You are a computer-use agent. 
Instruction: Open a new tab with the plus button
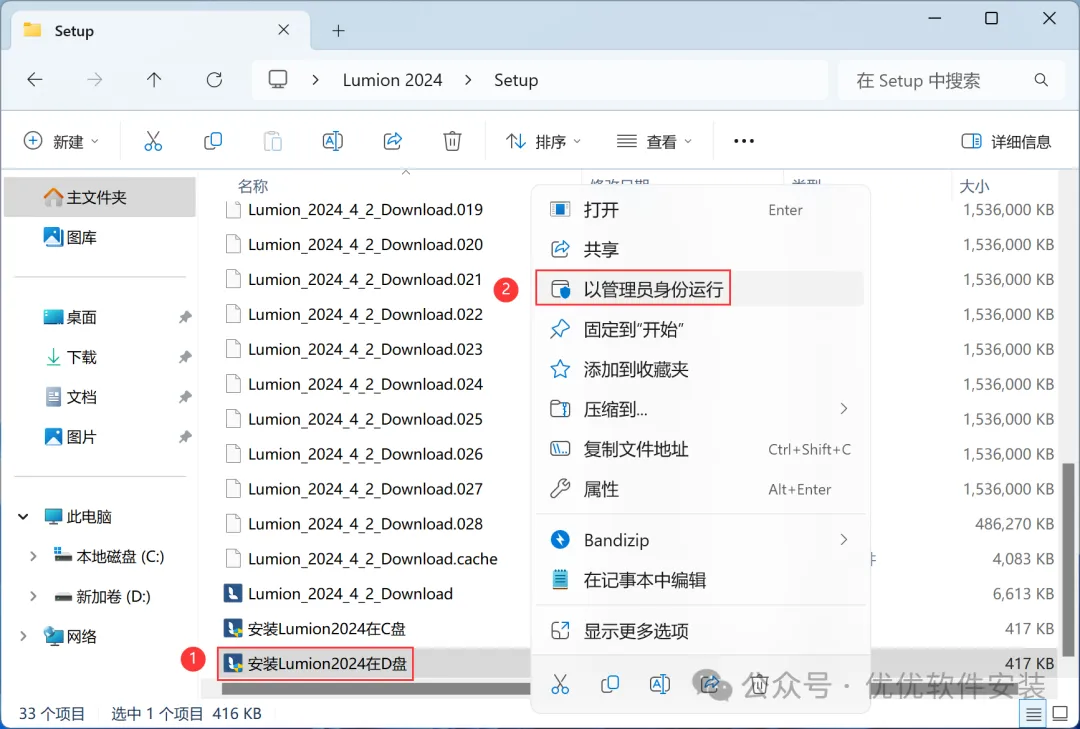click(x=338, y=30)
